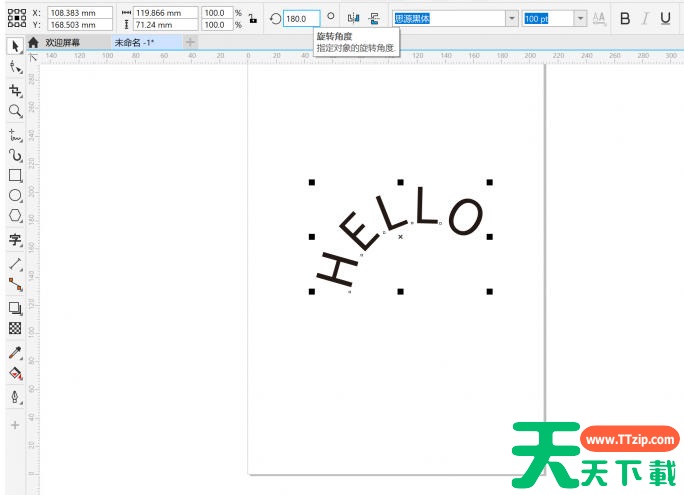Select the Pick (arrow) tool
This screenshot has width=684, height=495.
point(15,46)
